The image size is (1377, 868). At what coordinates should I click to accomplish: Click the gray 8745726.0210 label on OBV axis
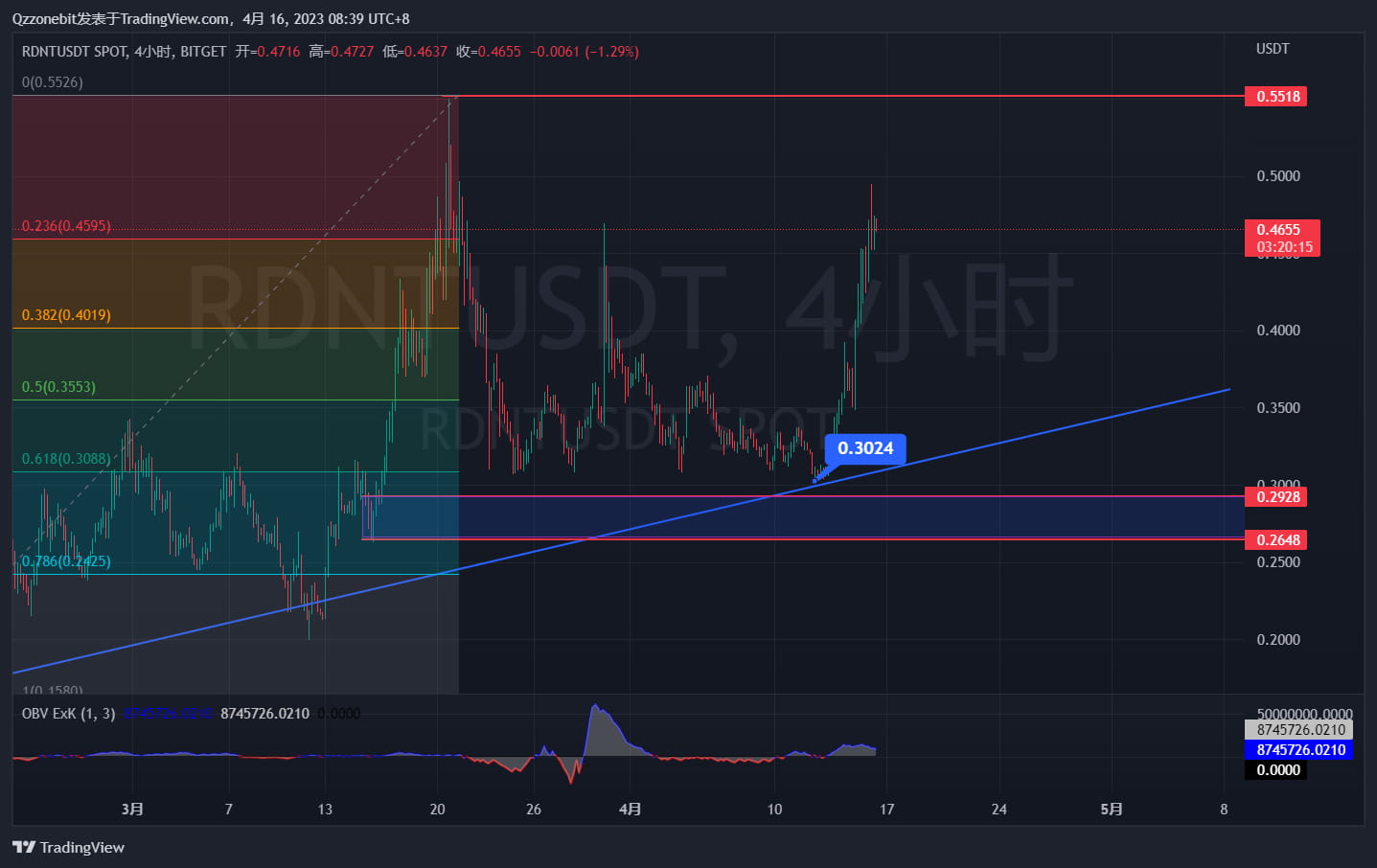pos(1300,730)
